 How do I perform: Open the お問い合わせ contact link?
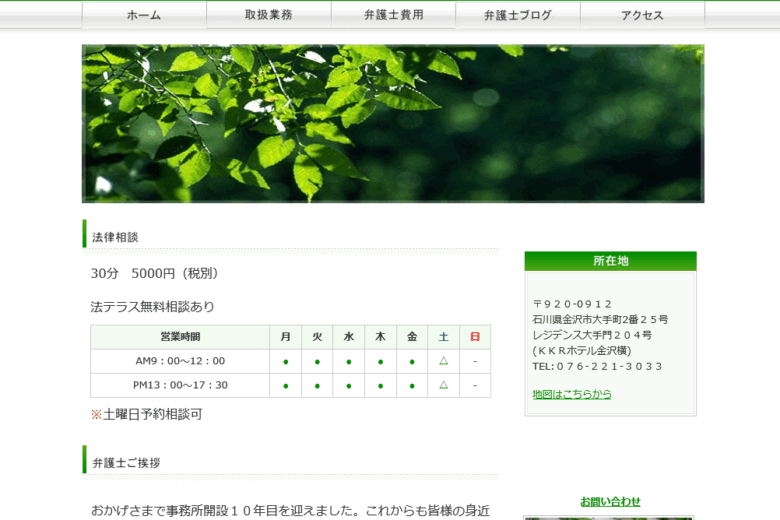(610, 501)
